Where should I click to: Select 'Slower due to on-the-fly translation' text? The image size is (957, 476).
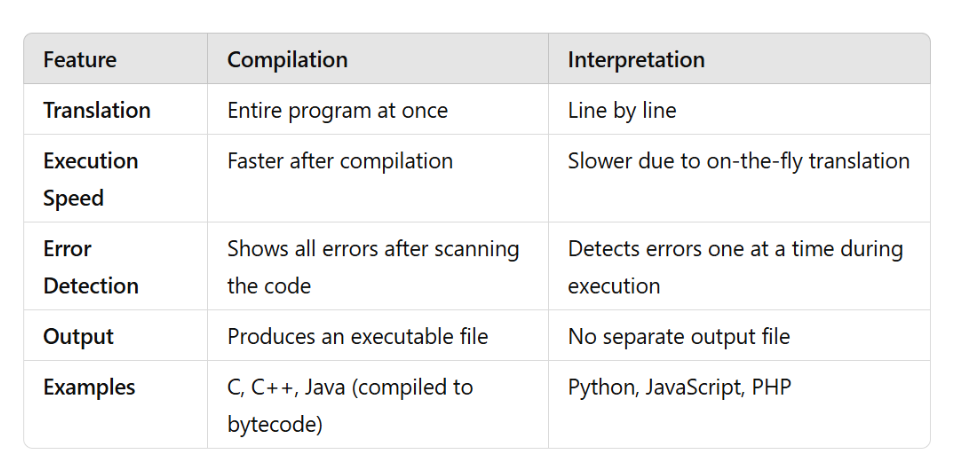739,161
